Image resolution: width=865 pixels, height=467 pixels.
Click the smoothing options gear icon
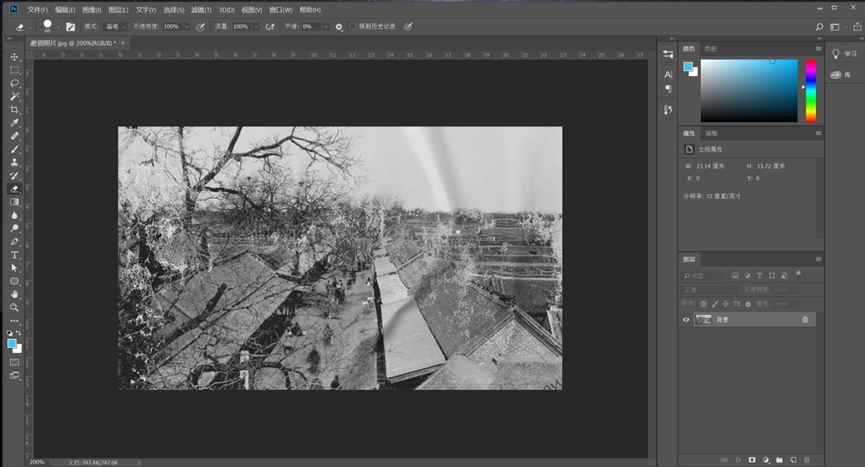pyautogui.click(x=339, y=27)
